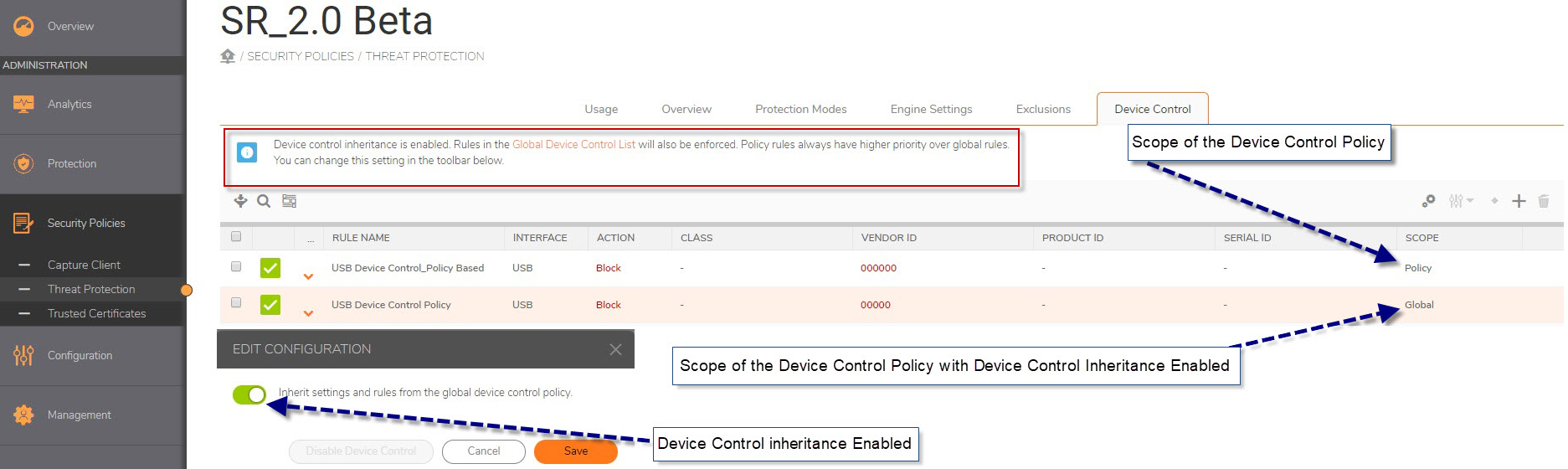1568x469 pixels.
Task: Click the Analytics monitor icon in sidebar
Action: 23,104
